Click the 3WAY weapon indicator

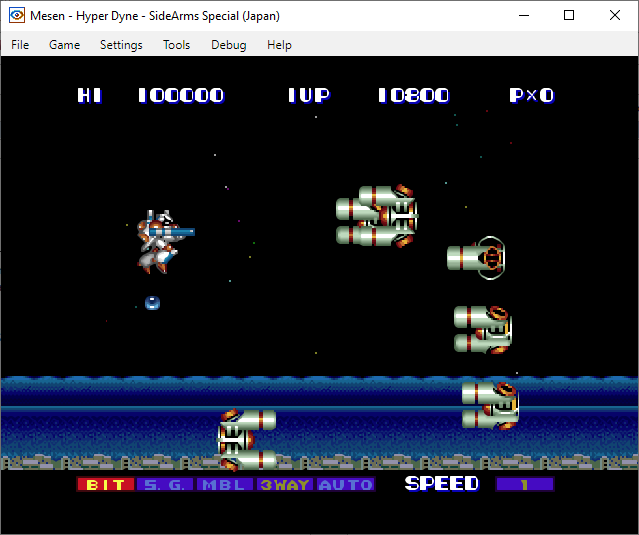tap(284, 484)
